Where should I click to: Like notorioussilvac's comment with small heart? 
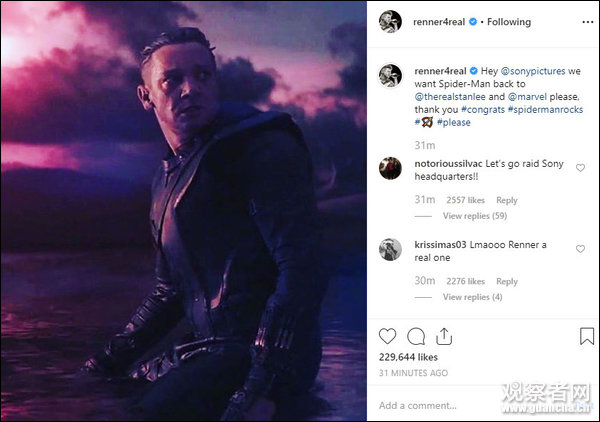(x=580, y=167)
